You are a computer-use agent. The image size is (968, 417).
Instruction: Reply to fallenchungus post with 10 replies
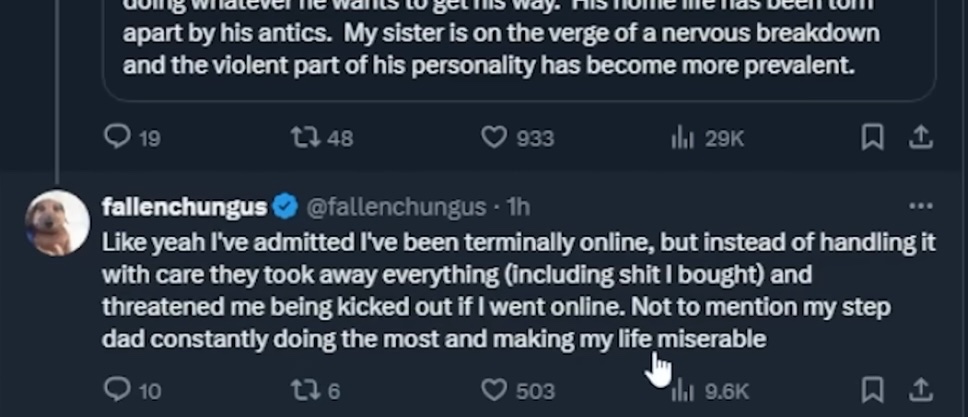tap(118, 389)
